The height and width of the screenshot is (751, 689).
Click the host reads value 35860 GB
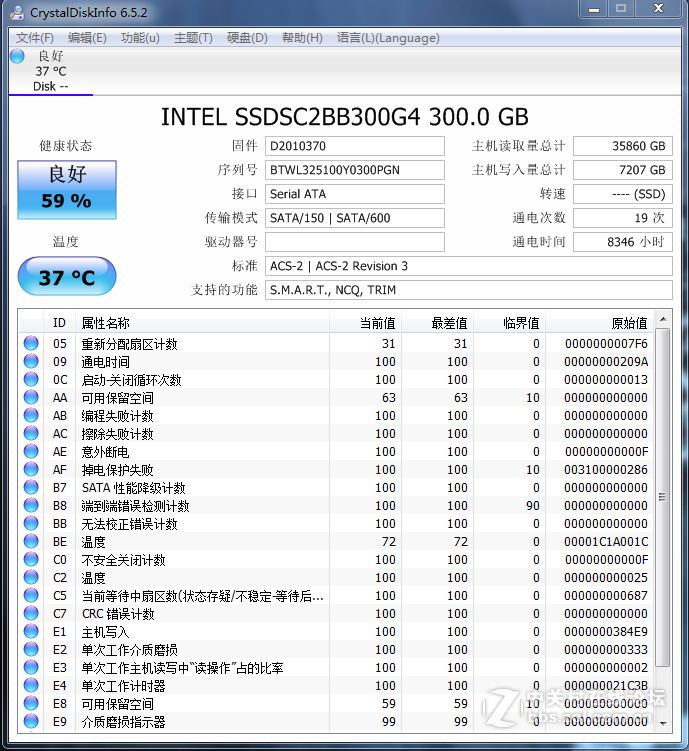coord(623,146)
